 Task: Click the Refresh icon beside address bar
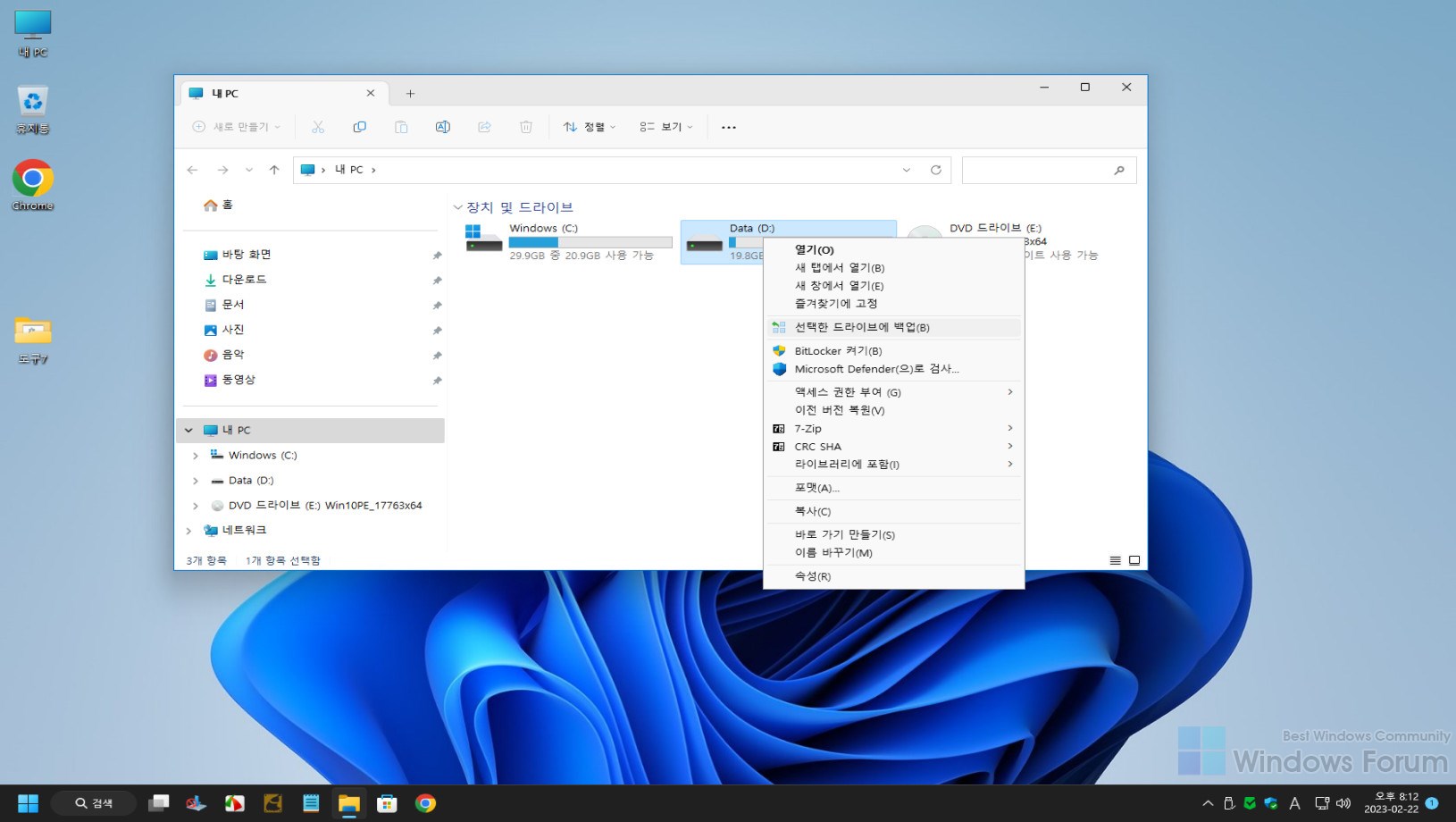tap(935, 170)
